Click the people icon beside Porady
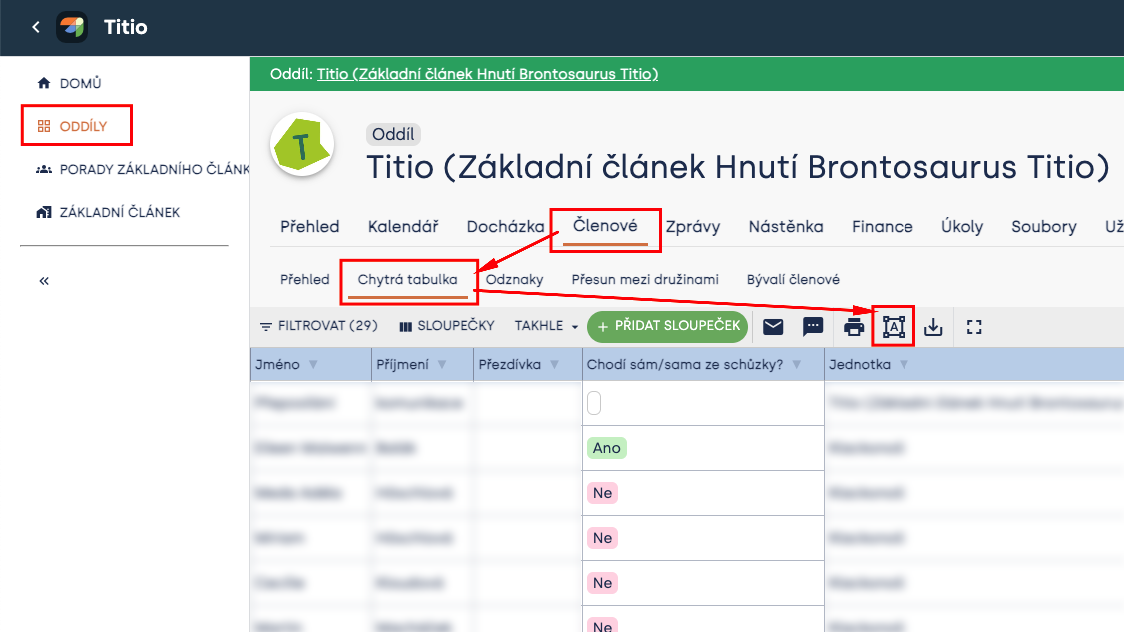This screenshot has height=632, width=1124. tap(44, 169)
